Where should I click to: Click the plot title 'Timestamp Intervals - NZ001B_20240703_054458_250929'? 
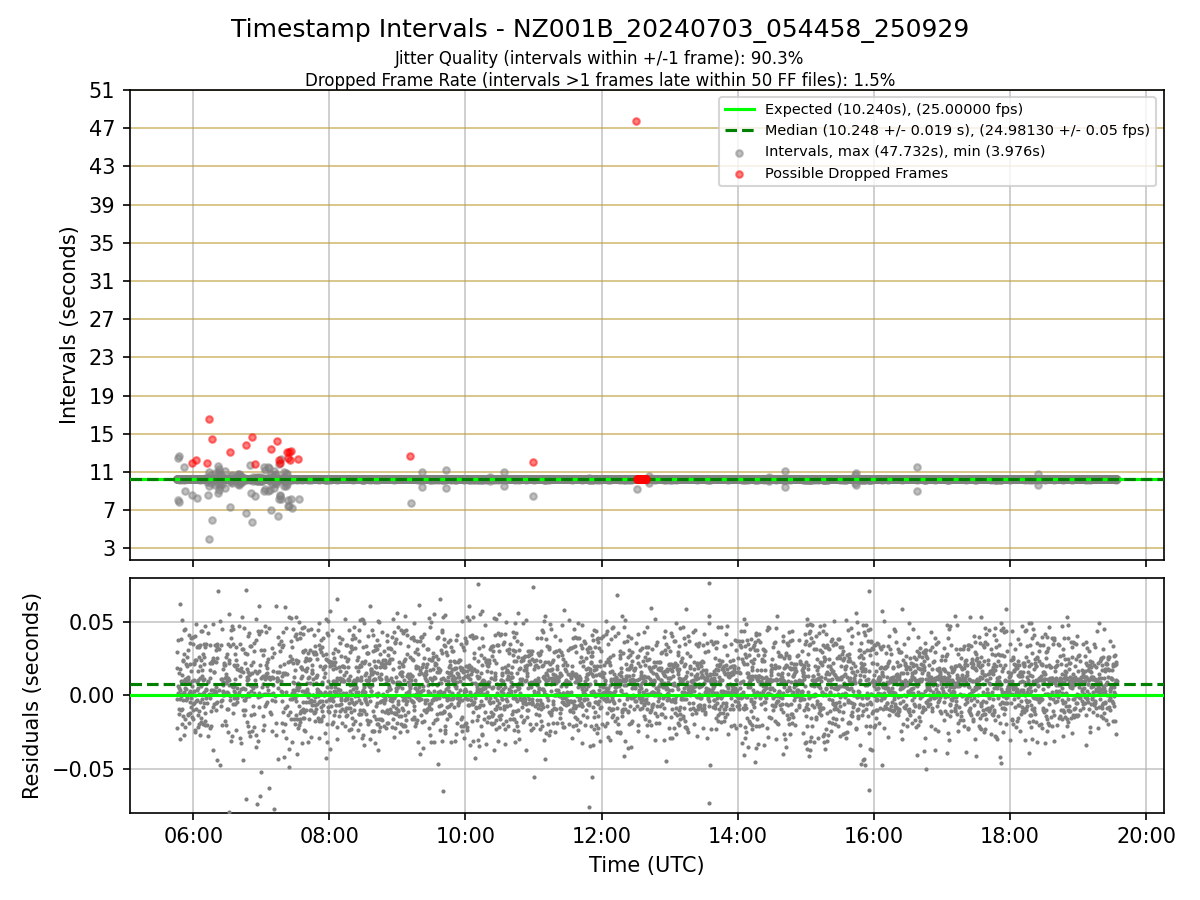click(x=600, y=29)
